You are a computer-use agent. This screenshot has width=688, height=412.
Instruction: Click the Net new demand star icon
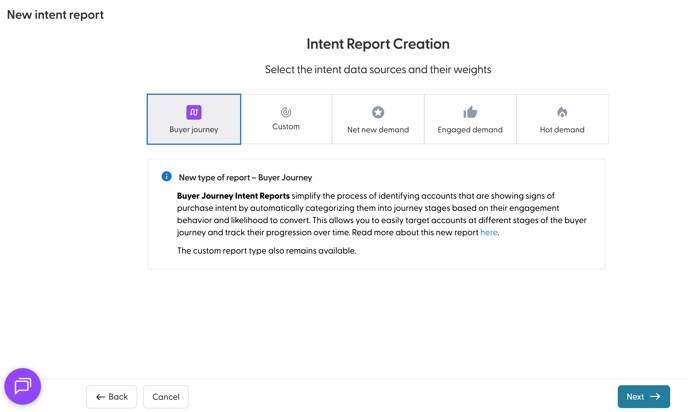[x=378, y=112]
